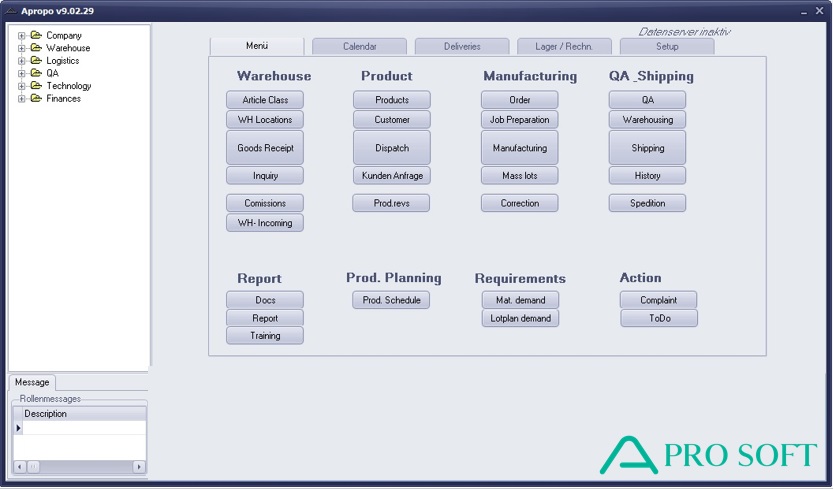Switch to the Calendar tab
Screen dimensions: 834x490
(359, 46)
